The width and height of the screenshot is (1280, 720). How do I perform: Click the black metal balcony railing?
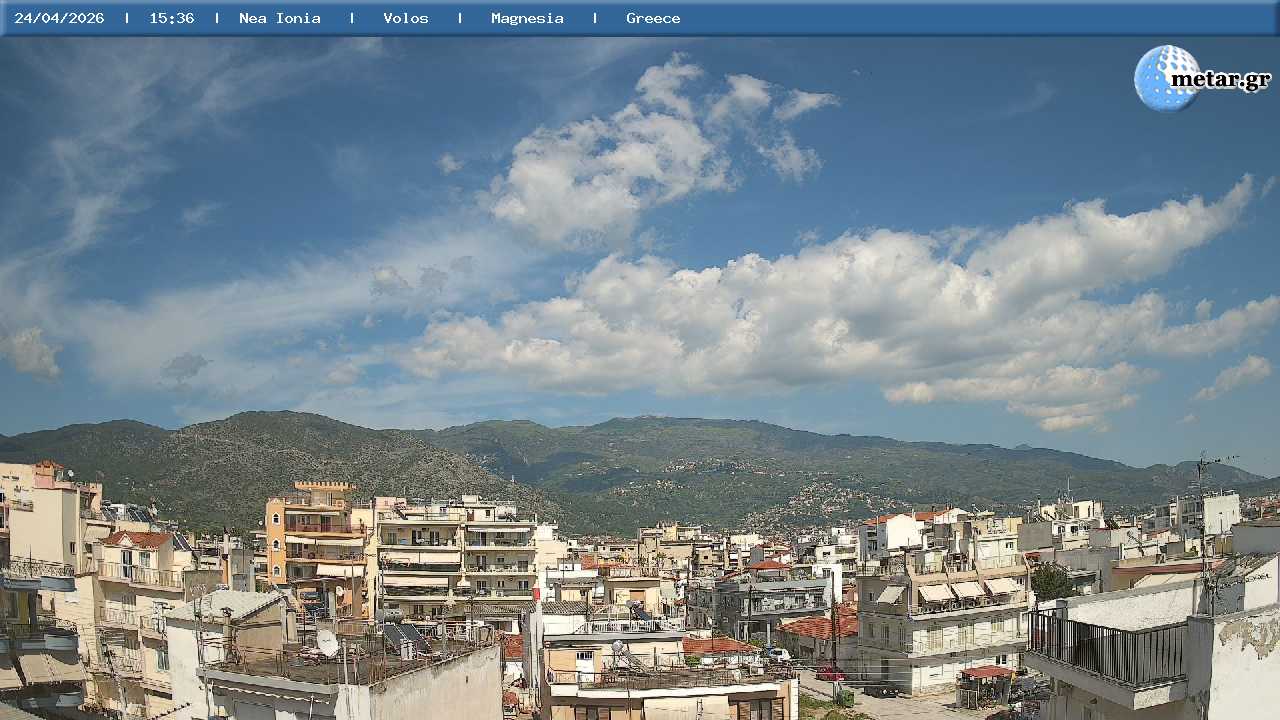pos(1107,648)
